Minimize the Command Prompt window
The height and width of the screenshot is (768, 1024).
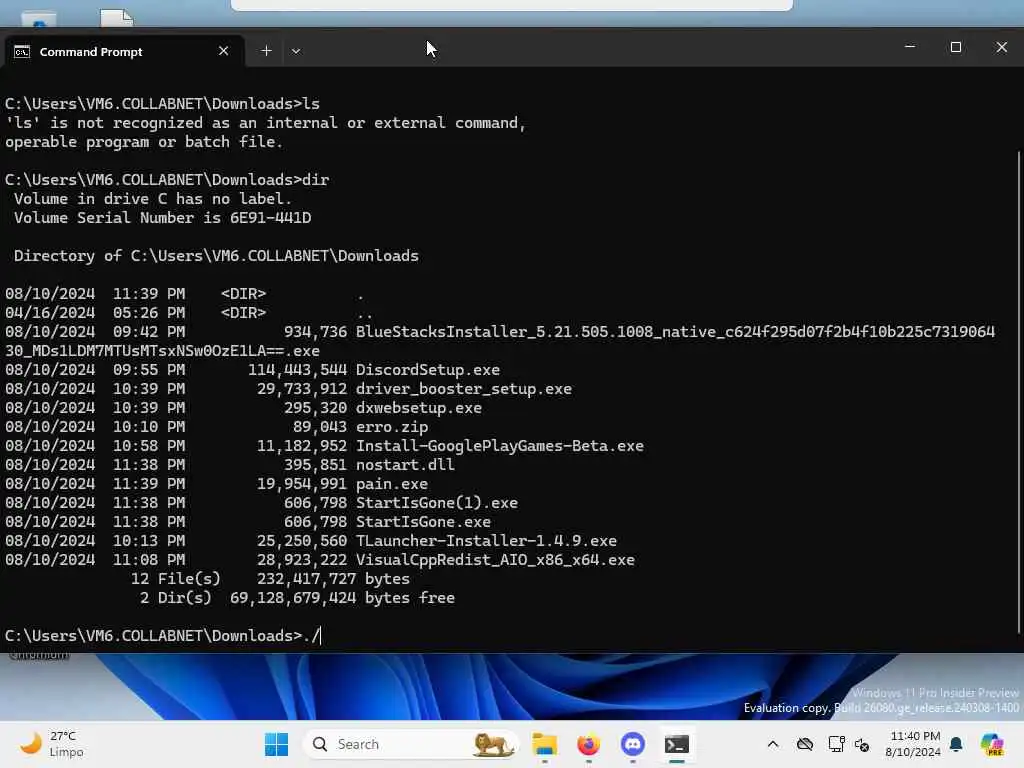(910, 47)
